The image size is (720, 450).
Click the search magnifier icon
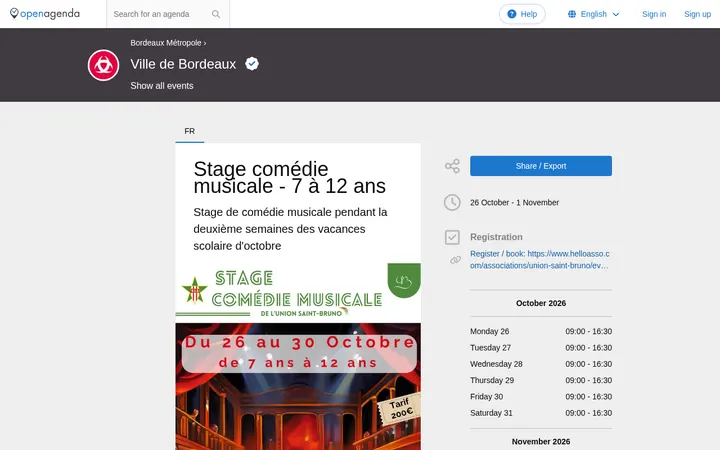click(216, 14)
